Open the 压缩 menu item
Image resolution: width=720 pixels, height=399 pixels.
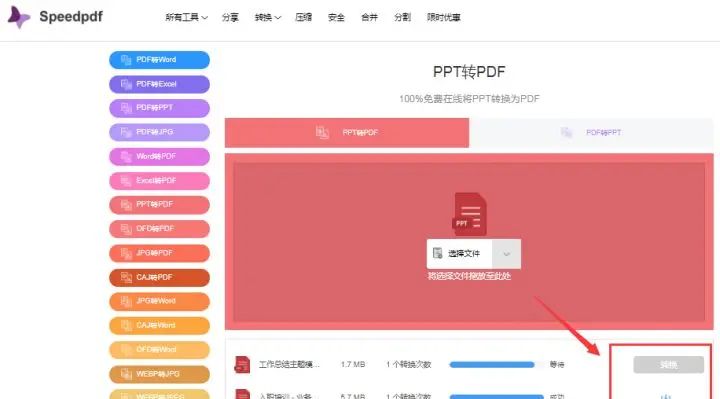[x=304, y=17]
